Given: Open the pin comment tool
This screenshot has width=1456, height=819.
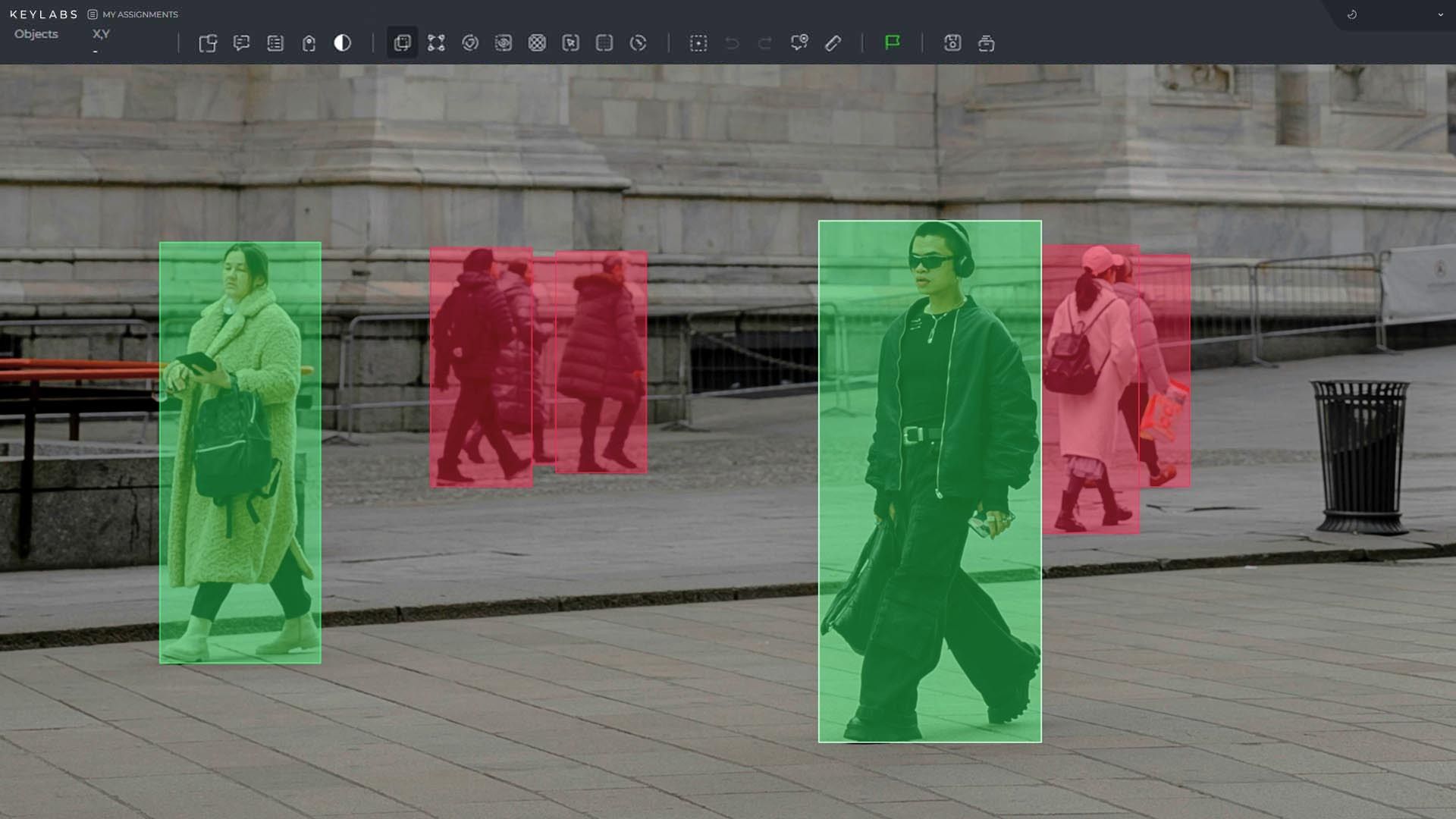Looking at the screenshot, I should (x=799, y=43).
